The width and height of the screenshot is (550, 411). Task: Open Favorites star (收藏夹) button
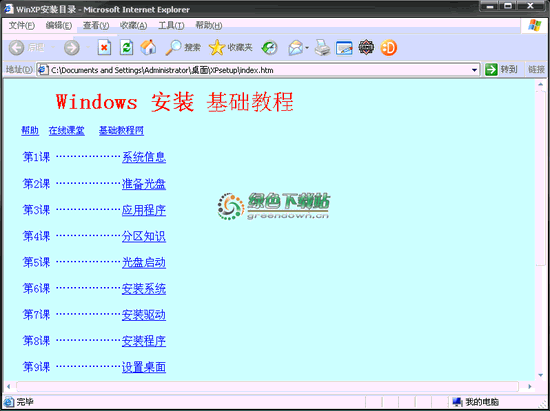pos(230,48)
